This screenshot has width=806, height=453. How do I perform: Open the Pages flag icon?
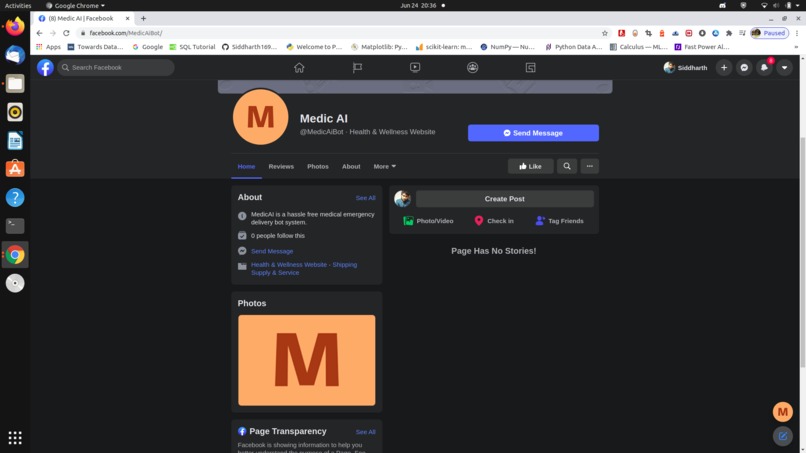click(357, 67)
